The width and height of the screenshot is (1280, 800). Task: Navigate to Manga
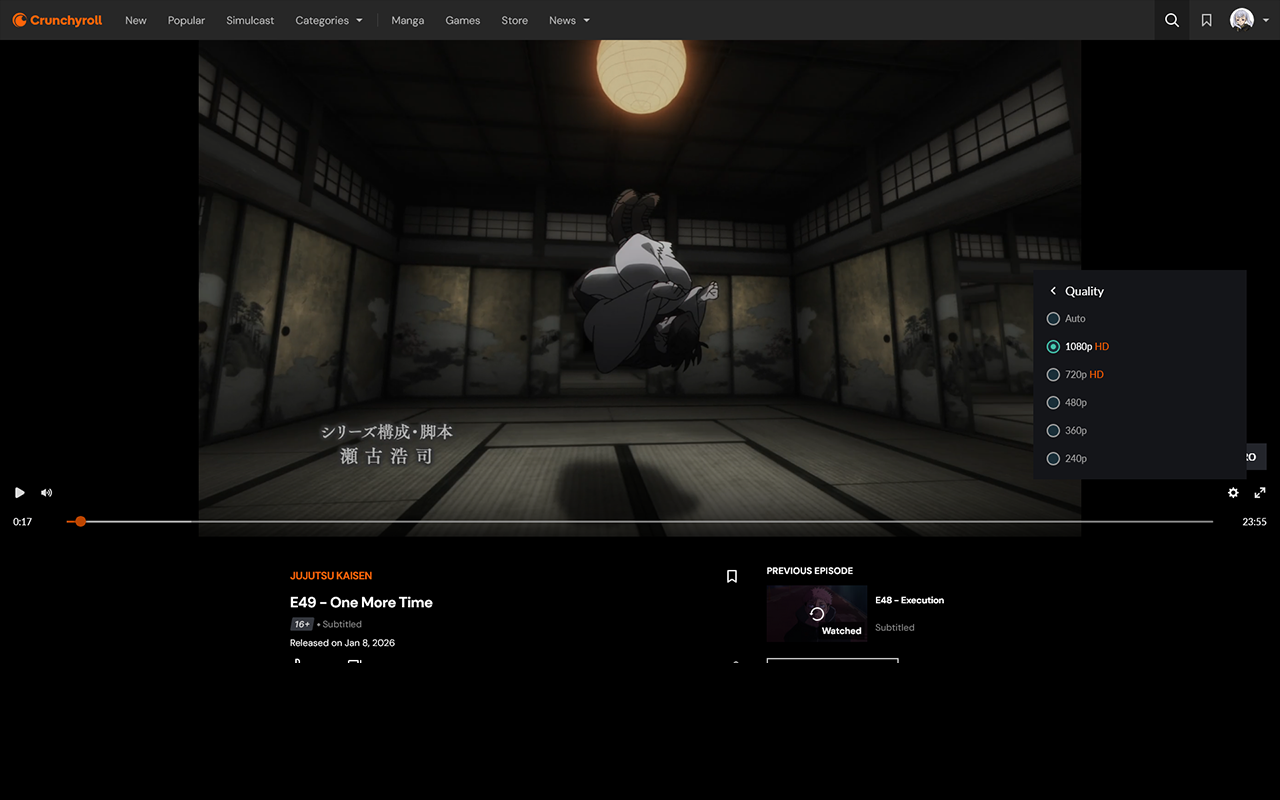pos(408,20)
